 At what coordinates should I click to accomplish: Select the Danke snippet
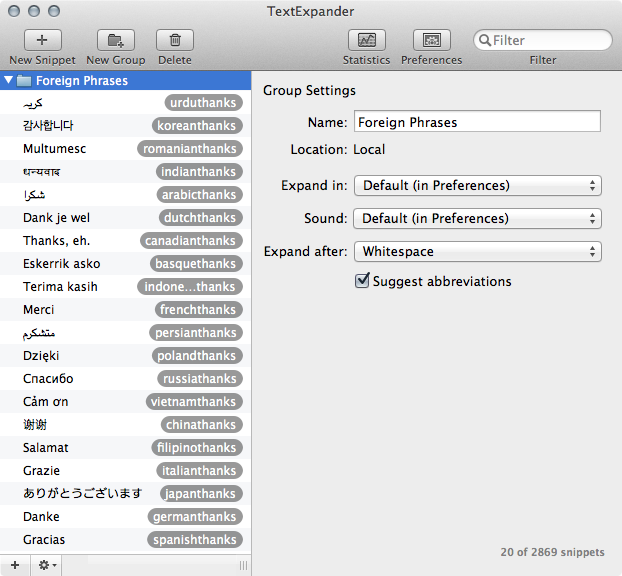[x=125, y=516]
